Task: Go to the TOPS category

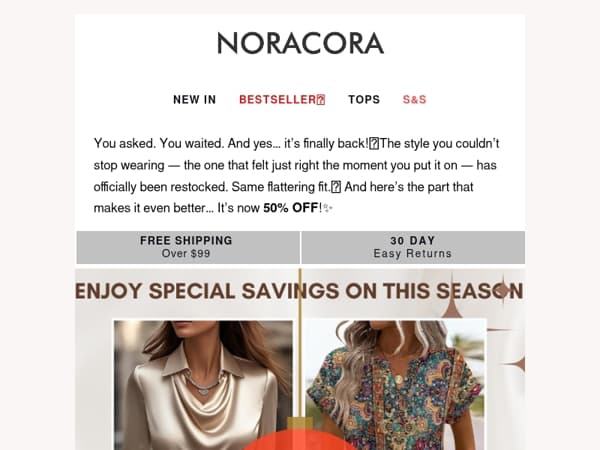Action: [x=364, y=99]
